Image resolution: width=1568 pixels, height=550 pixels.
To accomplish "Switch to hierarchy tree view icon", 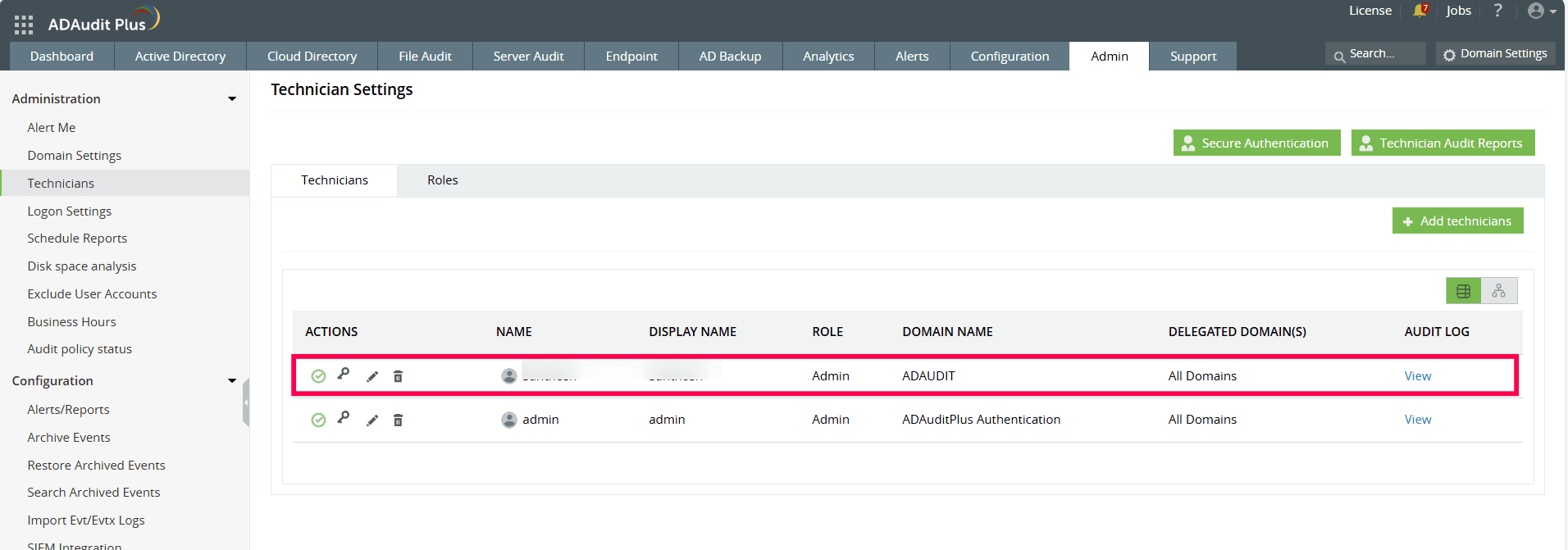I will 1499,291.
